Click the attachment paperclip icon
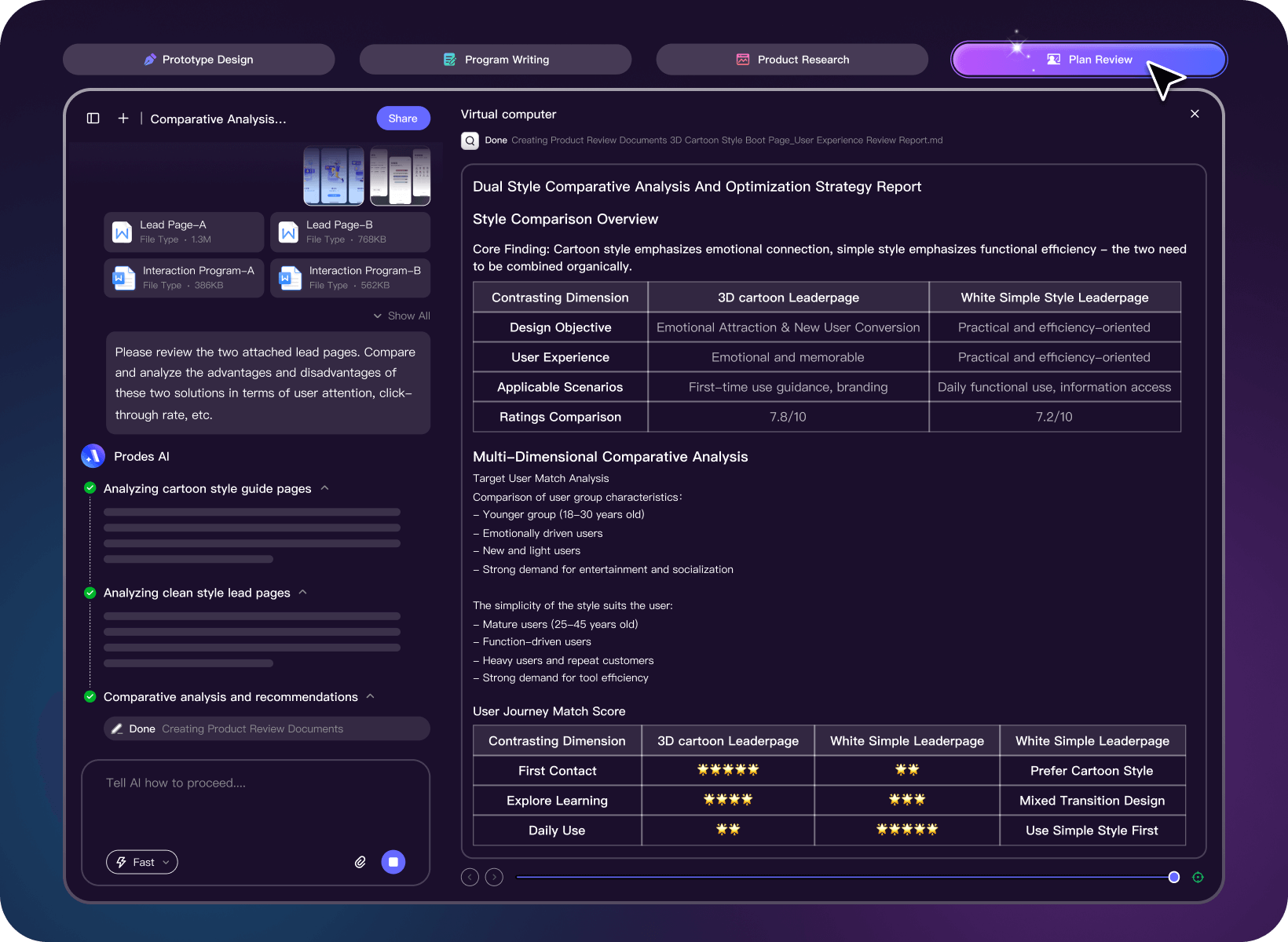The image size is (1288, 942). (x=360, y=862)
